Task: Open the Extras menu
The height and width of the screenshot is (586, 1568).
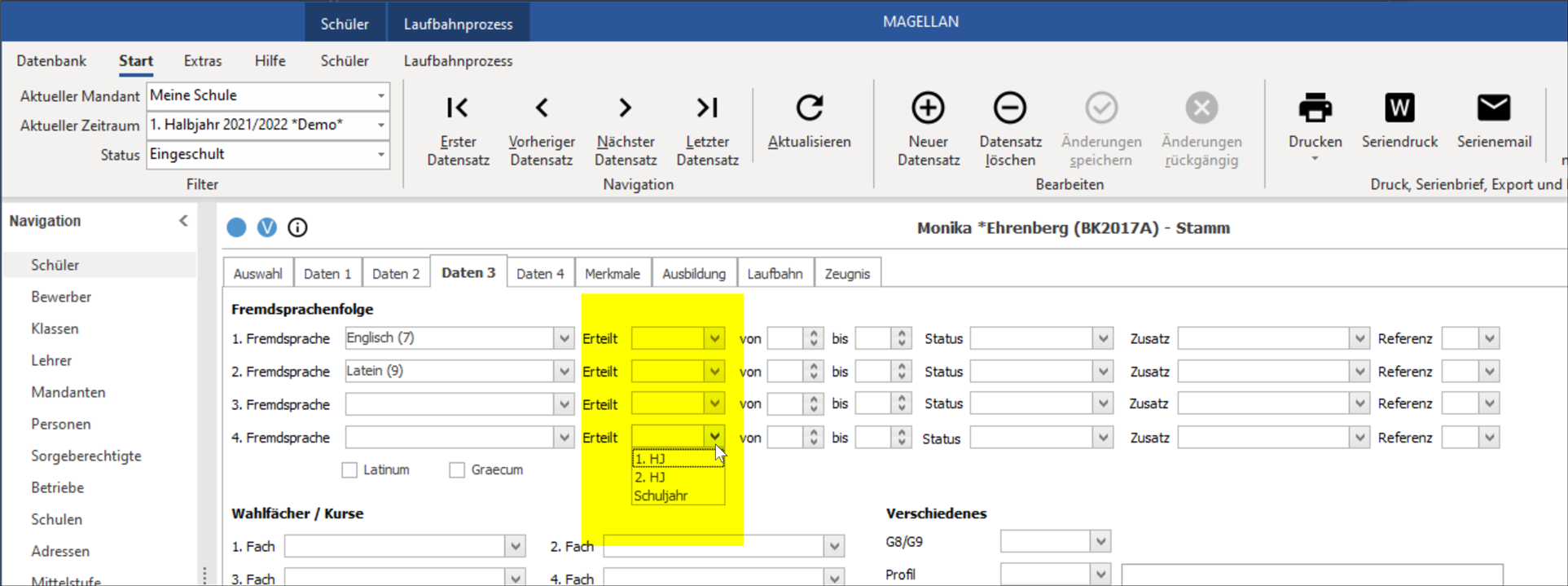Action: click(203, 61)
